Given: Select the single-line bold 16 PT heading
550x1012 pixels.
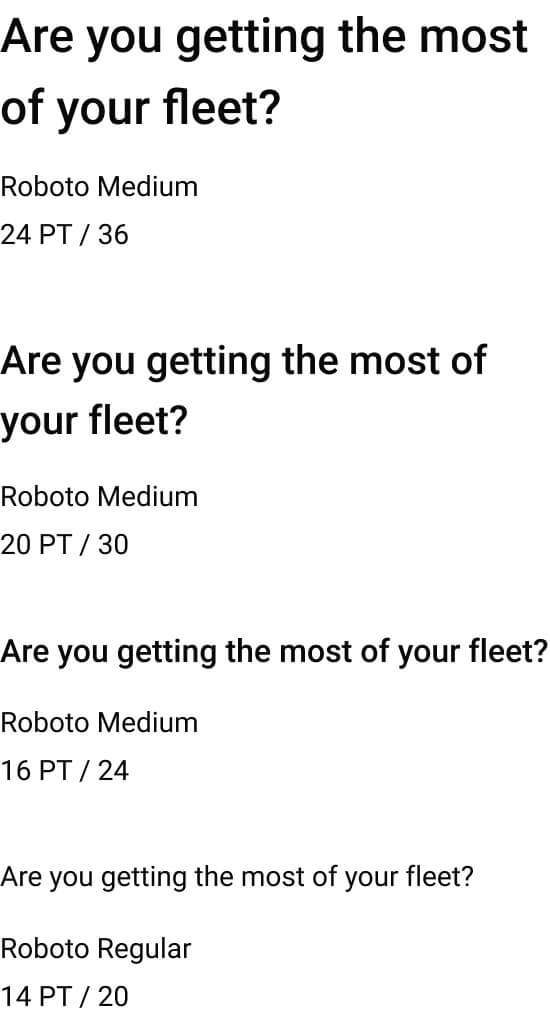Looking at the screenshot, I should pos(274,653).
